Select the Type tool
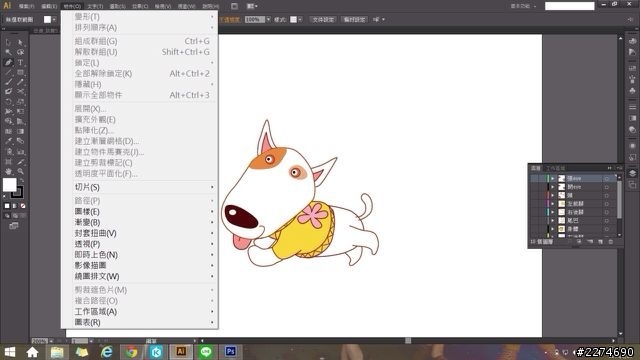The height and width of the screenshot is (360, 640). coord(20,62)
